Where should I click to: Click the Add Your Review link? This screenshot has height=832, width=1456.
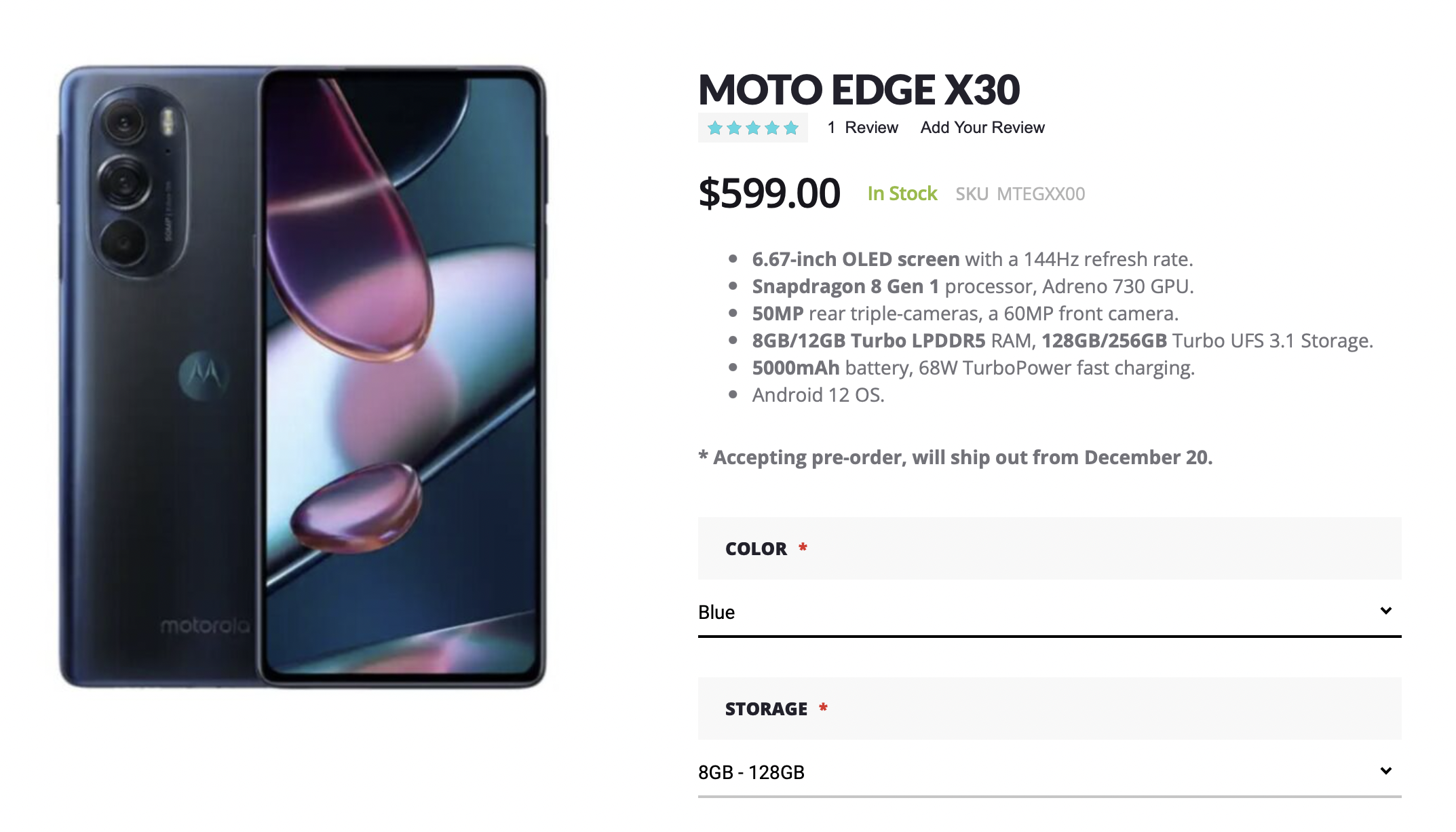pos(982,128)
